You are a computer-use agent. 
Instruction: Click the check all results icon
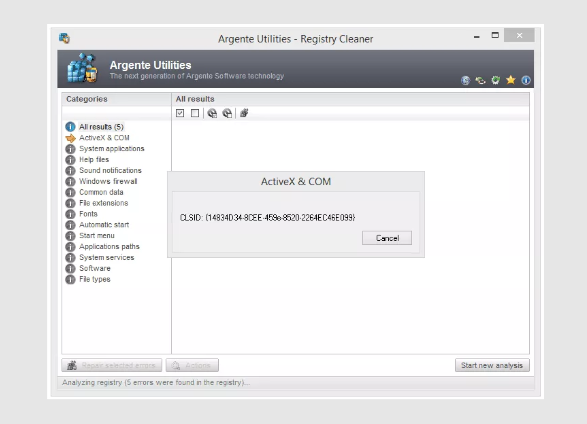pyautogui.click(x=180, y=113)
